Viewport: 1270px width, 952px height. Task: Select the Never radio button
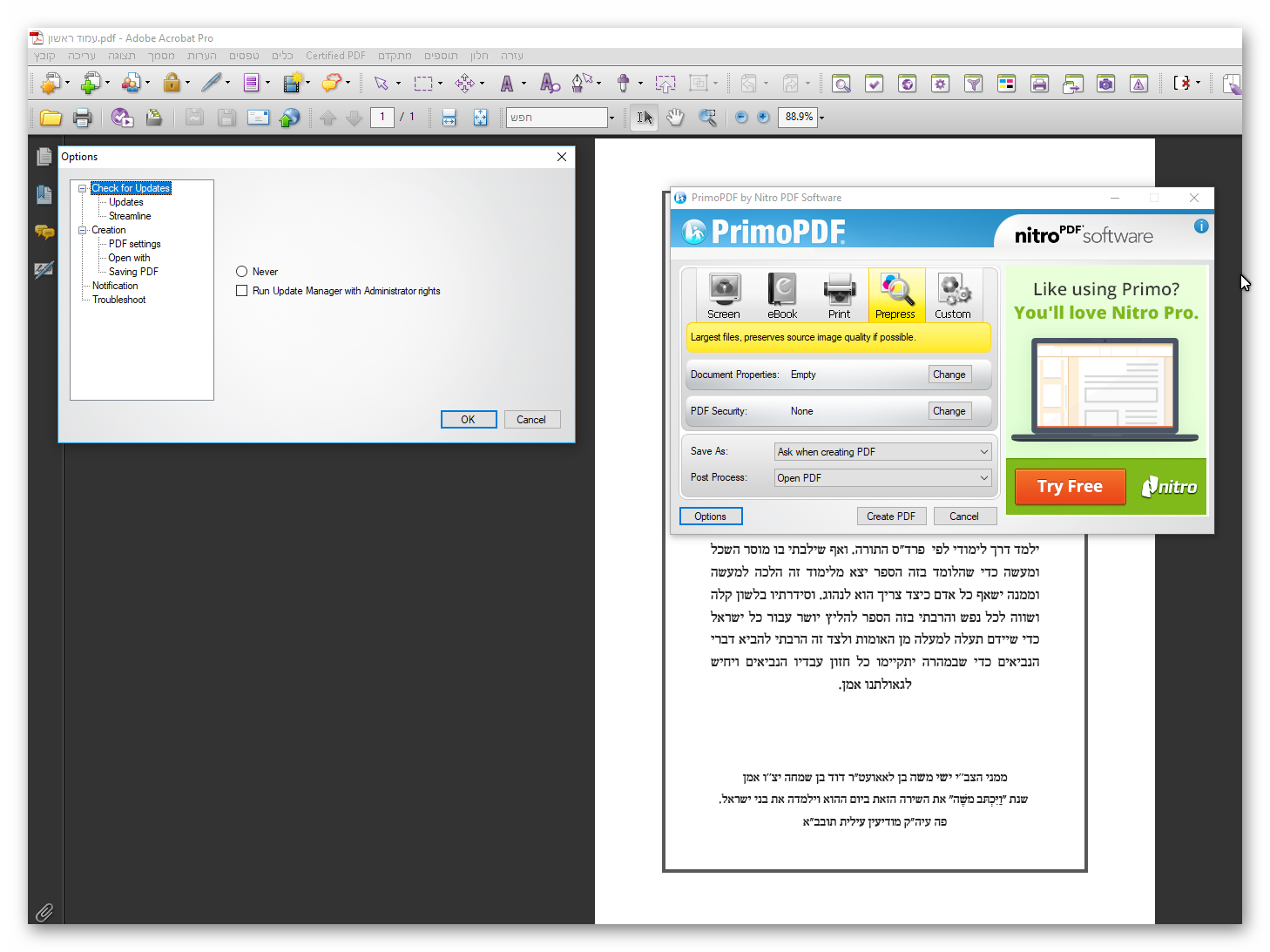(x=242, y=272)
